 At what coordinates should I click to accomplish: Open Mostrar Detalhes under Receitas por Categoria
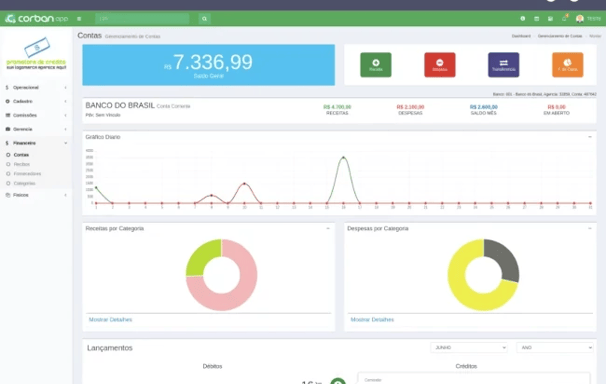pyautogui.click(x=111, y=319)
